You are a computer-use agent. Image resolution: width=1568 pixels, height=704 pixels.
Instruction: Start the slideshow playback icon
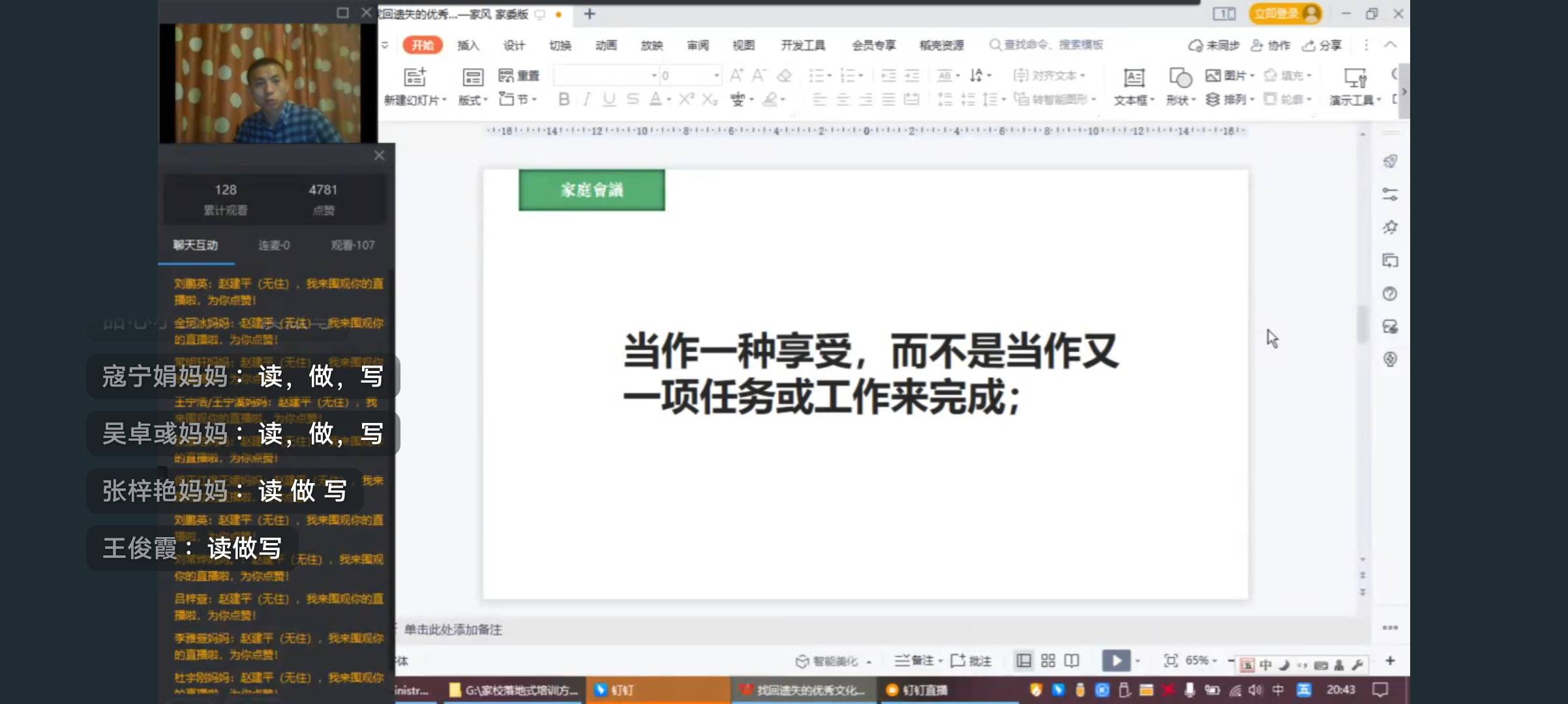click(x=1117, y=660)
